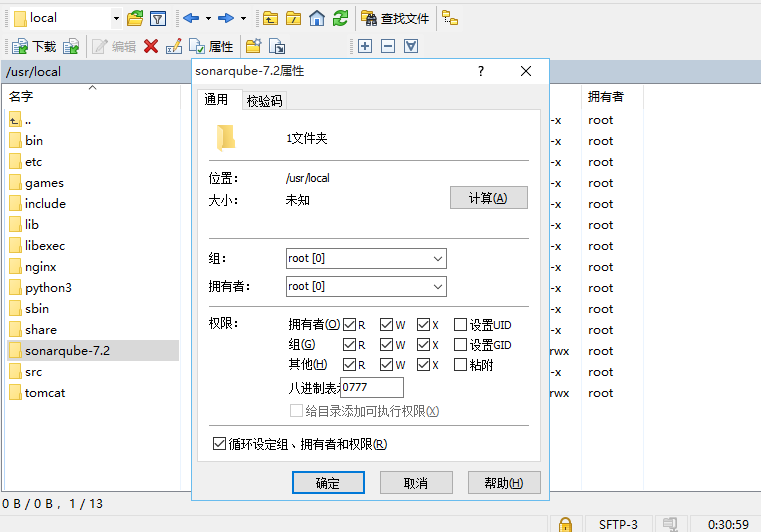The width and height of the screenshot is (761, 532).
Task: Click the OK (确定) button
Action: 328,483
